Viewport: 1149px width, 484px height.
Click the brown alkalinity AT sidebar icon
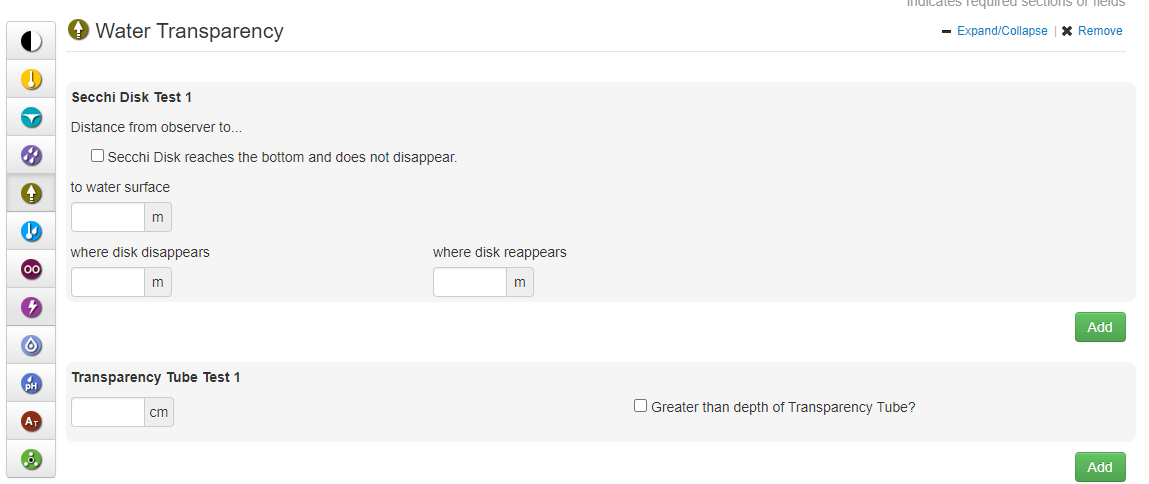click(31, 421)
